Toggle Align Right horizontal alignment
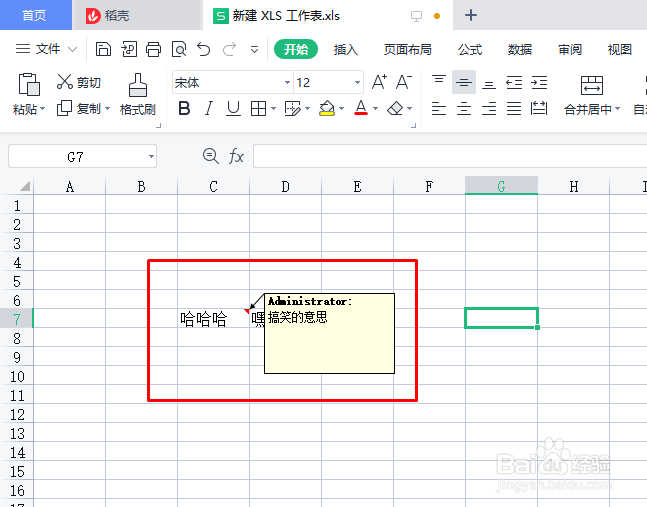The width and height of the screenshot is (647, 507). pos(489,108)
